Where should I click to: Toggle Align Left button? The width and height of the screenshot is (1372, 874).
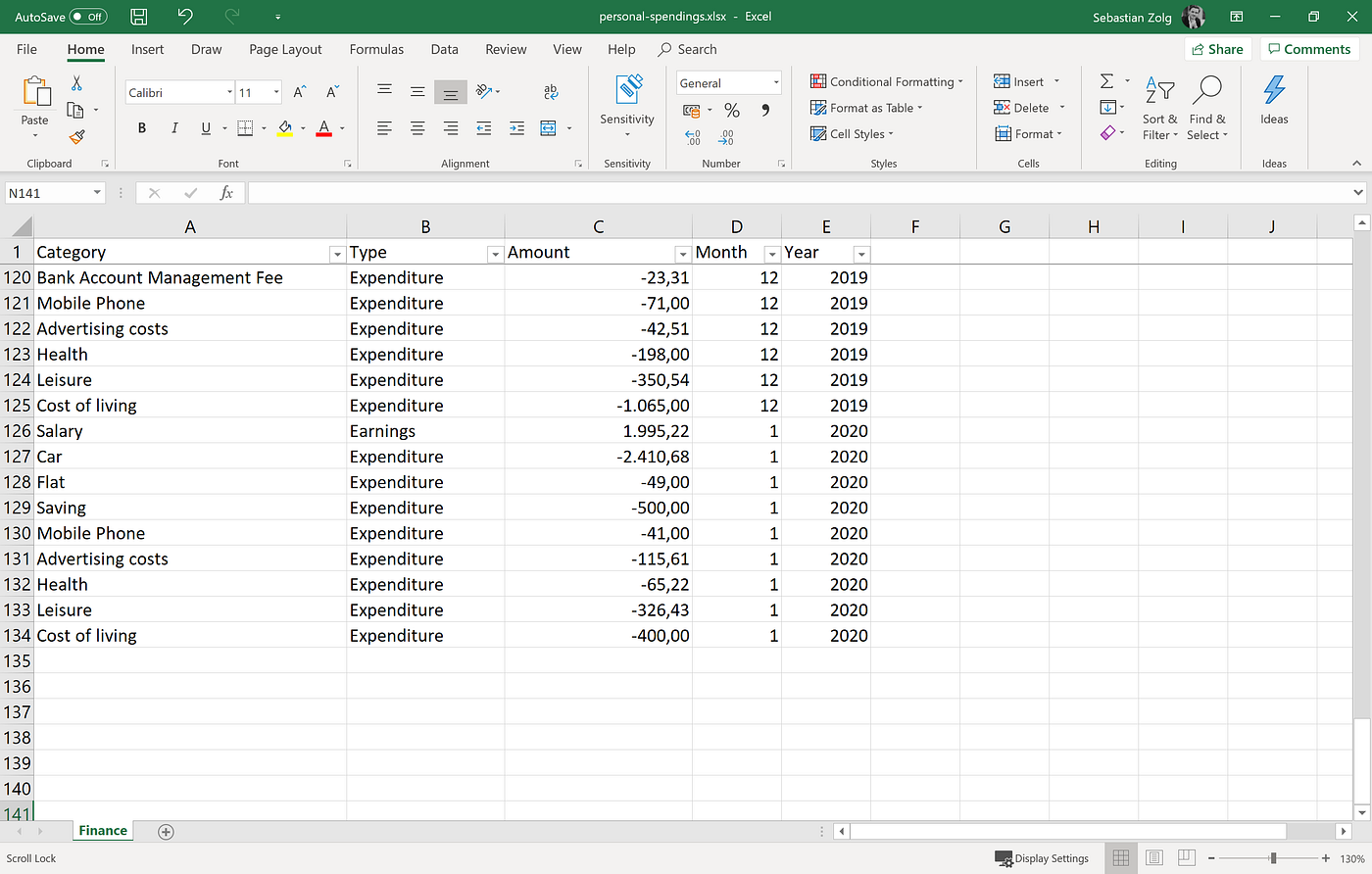384,128
